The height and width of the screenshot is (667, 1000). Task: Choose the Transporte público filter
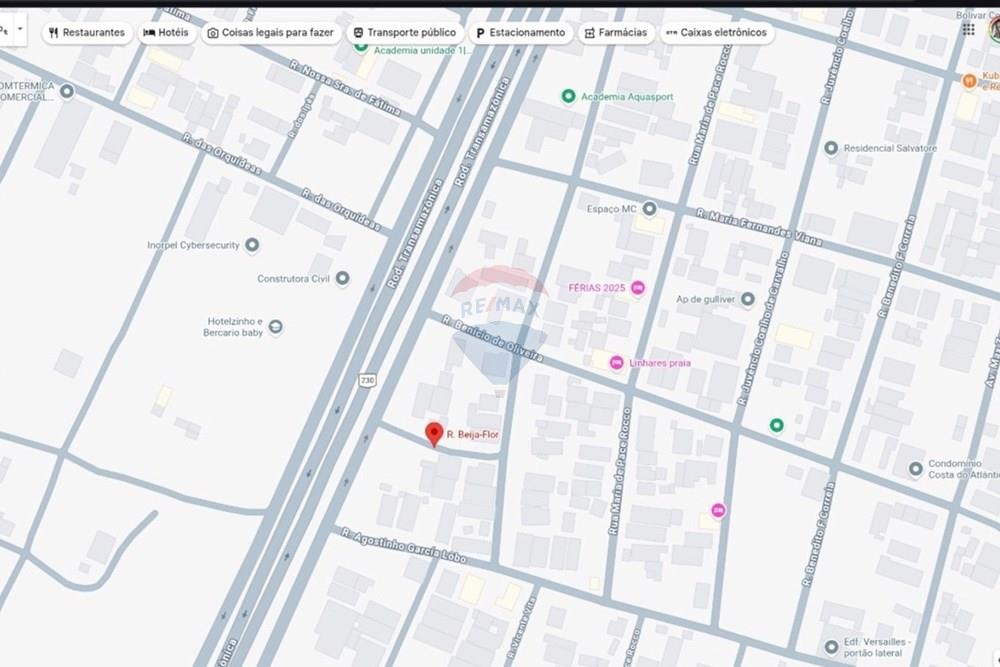(404, 32)
